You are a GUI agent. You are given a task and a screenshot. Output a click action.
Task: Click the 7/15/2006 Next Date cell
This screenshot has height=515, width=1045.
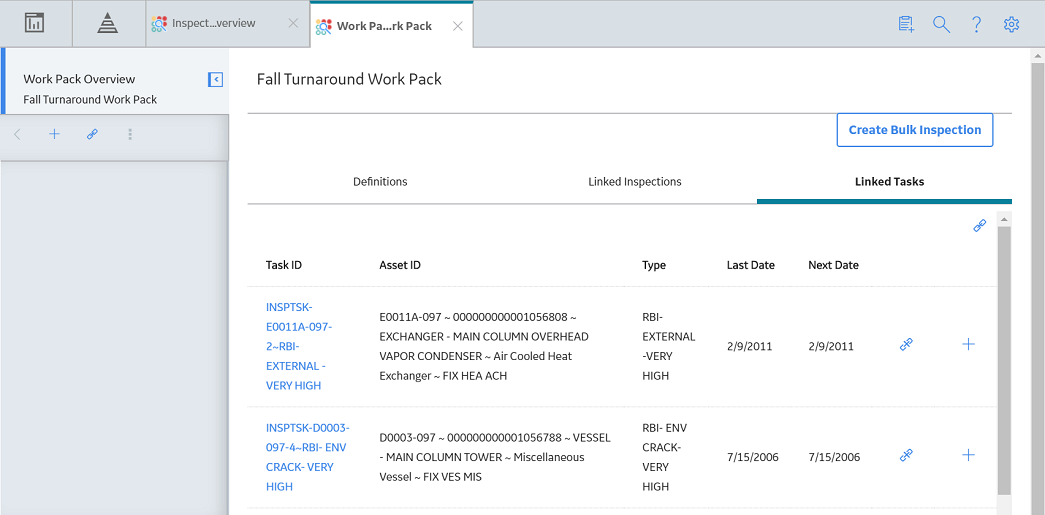pos(834,457)
